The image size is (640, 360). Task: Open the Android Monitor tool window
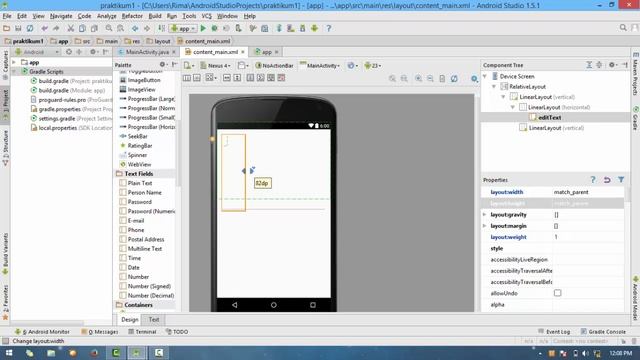coord(42,332)
